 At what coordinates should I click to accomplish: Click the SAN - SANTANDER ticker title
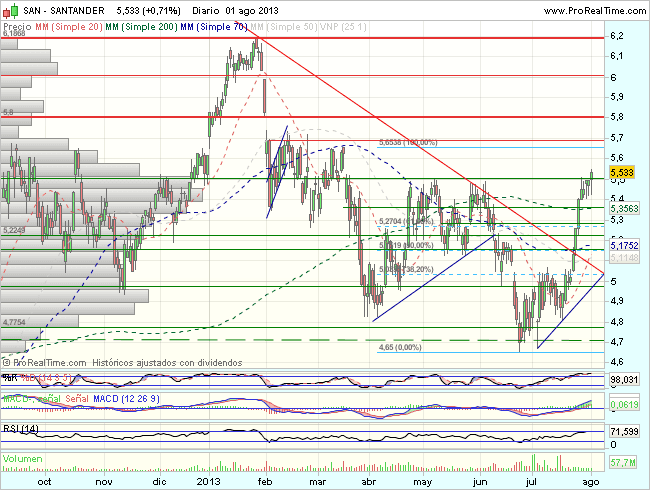[x=54, y=8]
